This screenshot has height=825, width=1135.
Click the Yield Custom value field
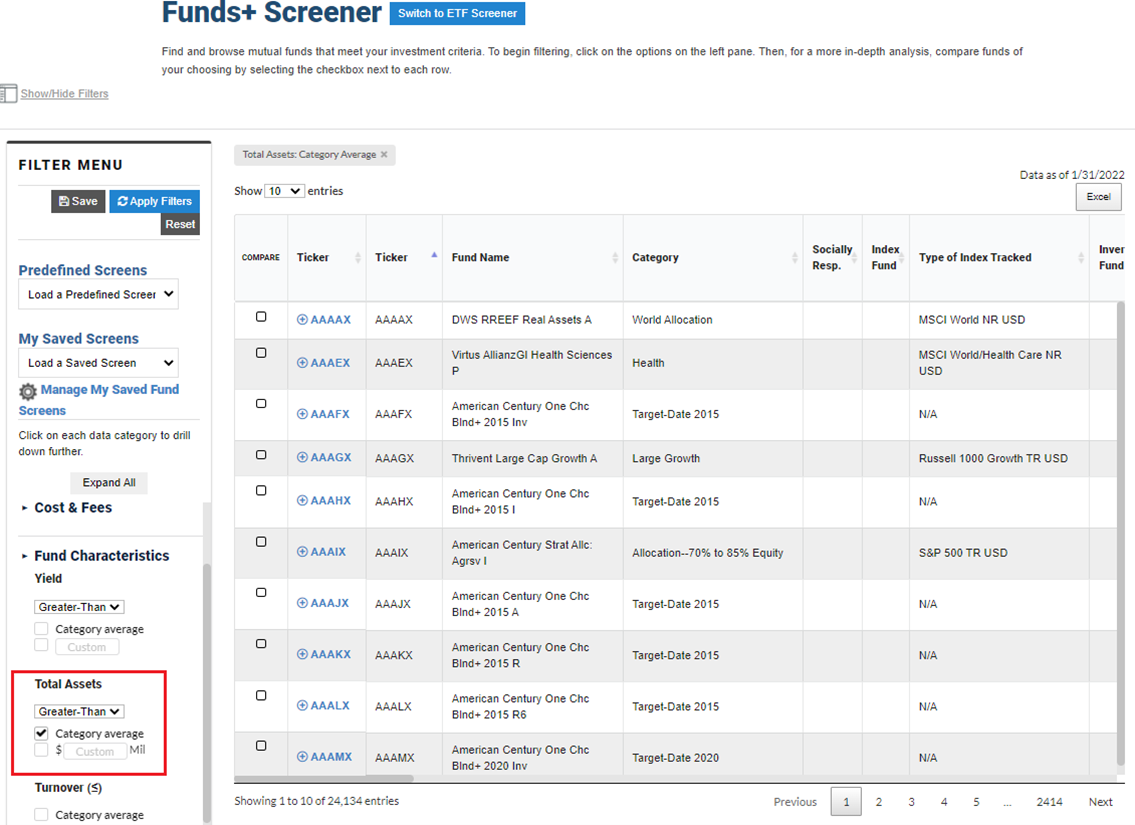tap(87, 647)
